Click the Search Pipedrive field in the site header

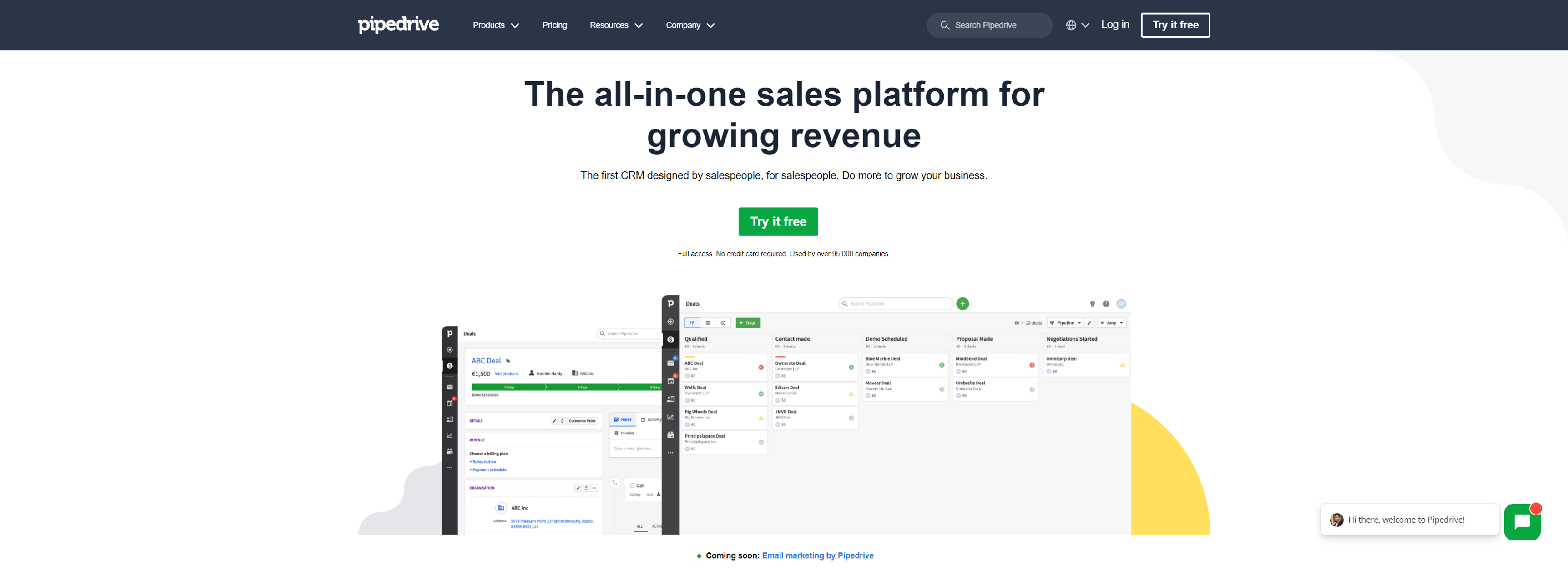pyautogui.click(x=989, y=25)
